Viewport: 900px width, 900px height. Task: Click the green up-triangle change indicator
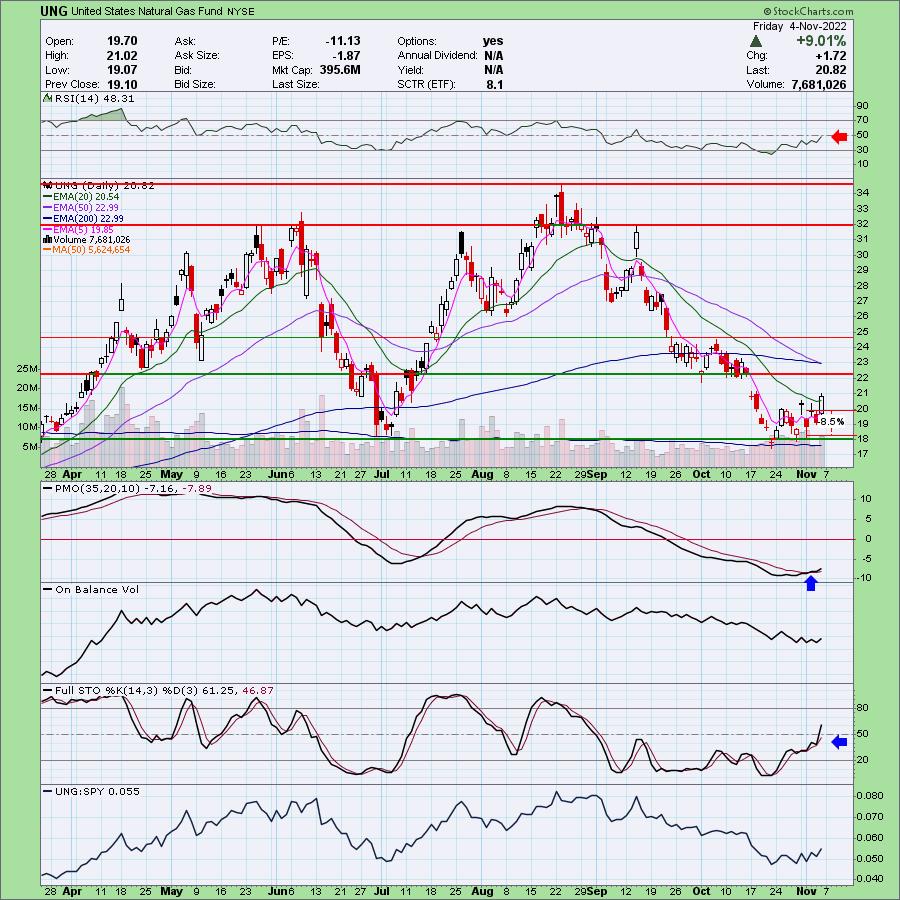pos(756,41)
